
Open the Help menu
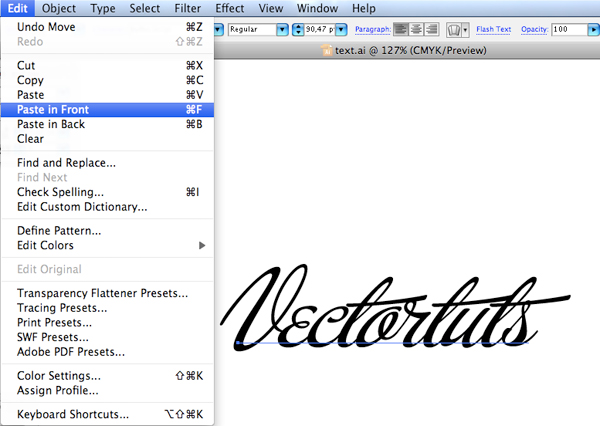coord(364,8)
